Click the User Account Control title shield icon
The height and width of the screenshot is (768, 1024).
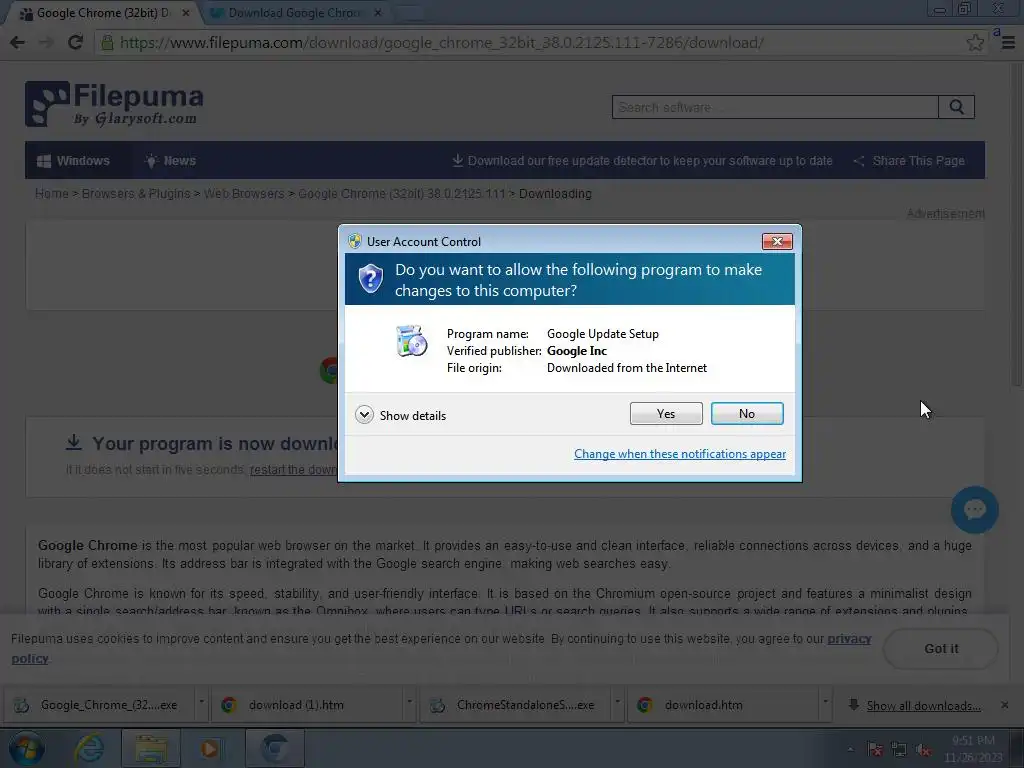pos(355,241)
